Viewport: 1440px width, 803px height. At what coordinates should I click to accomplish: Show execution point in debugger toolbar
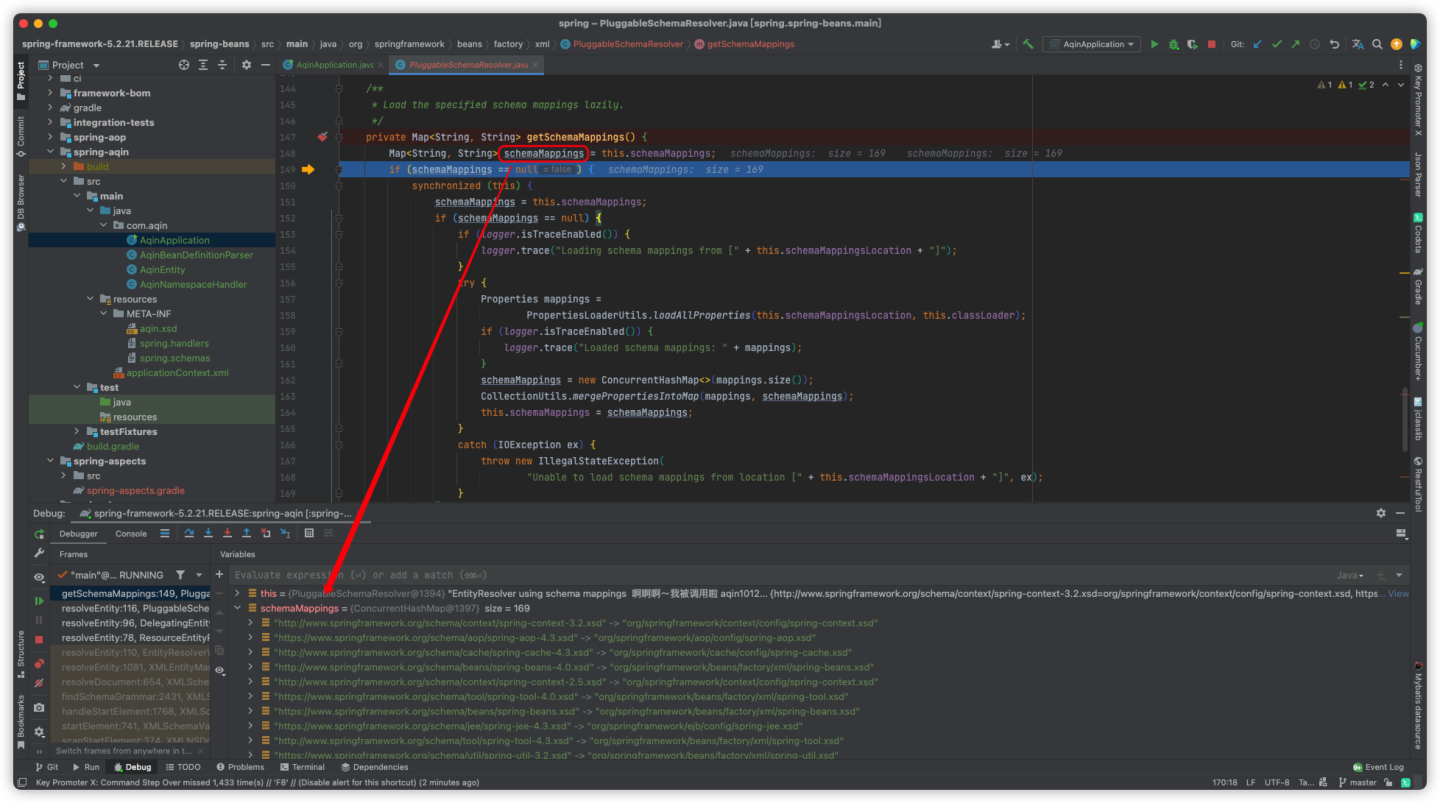point(165,534)
